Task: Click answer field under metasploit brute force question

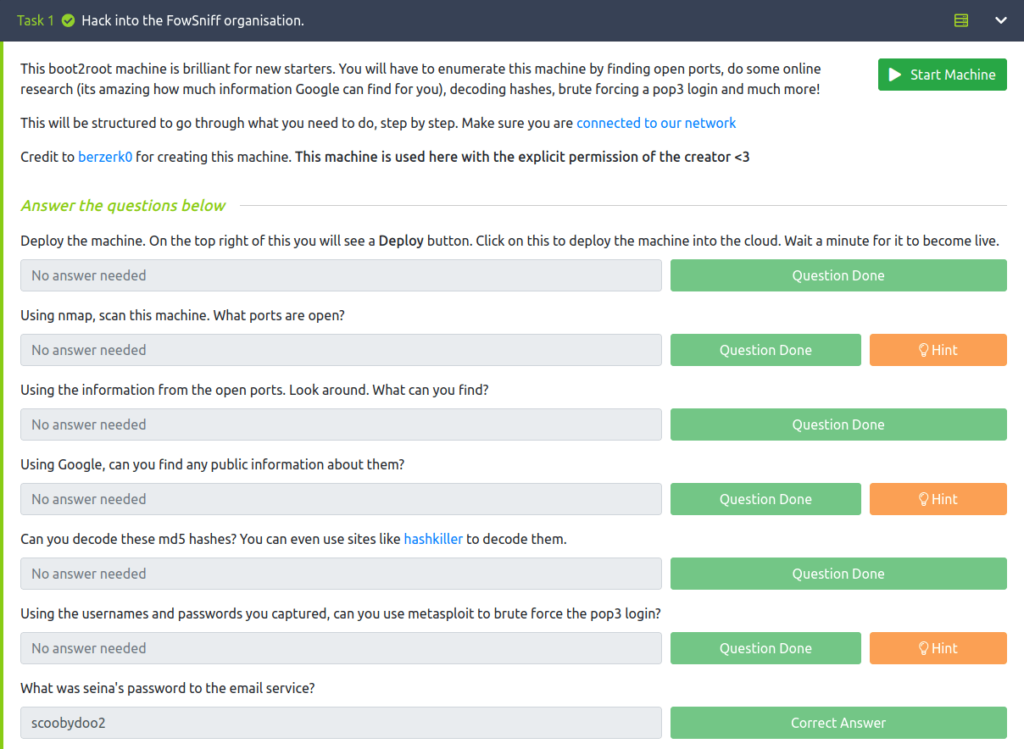Action: (341, 648)
